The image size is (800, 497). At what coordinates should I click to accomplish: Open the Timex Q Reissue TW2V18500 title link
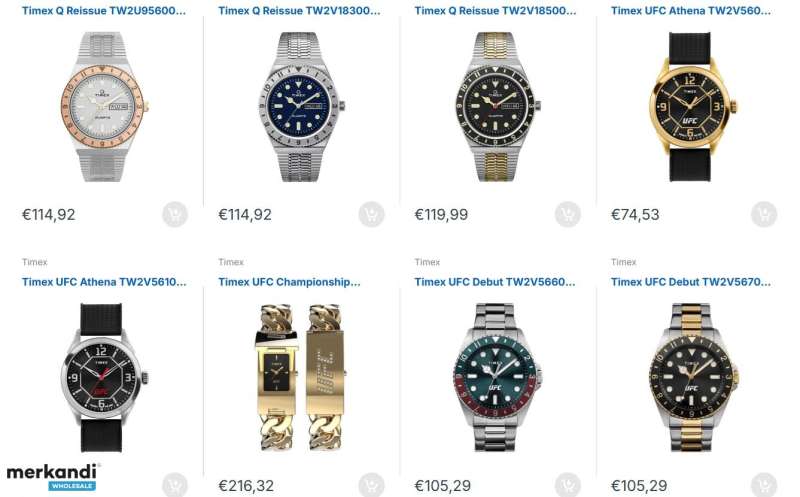495,11
